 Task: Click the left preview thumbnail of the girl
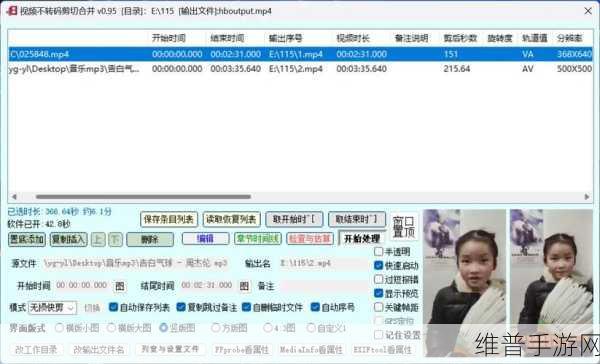tap(464, 282)
